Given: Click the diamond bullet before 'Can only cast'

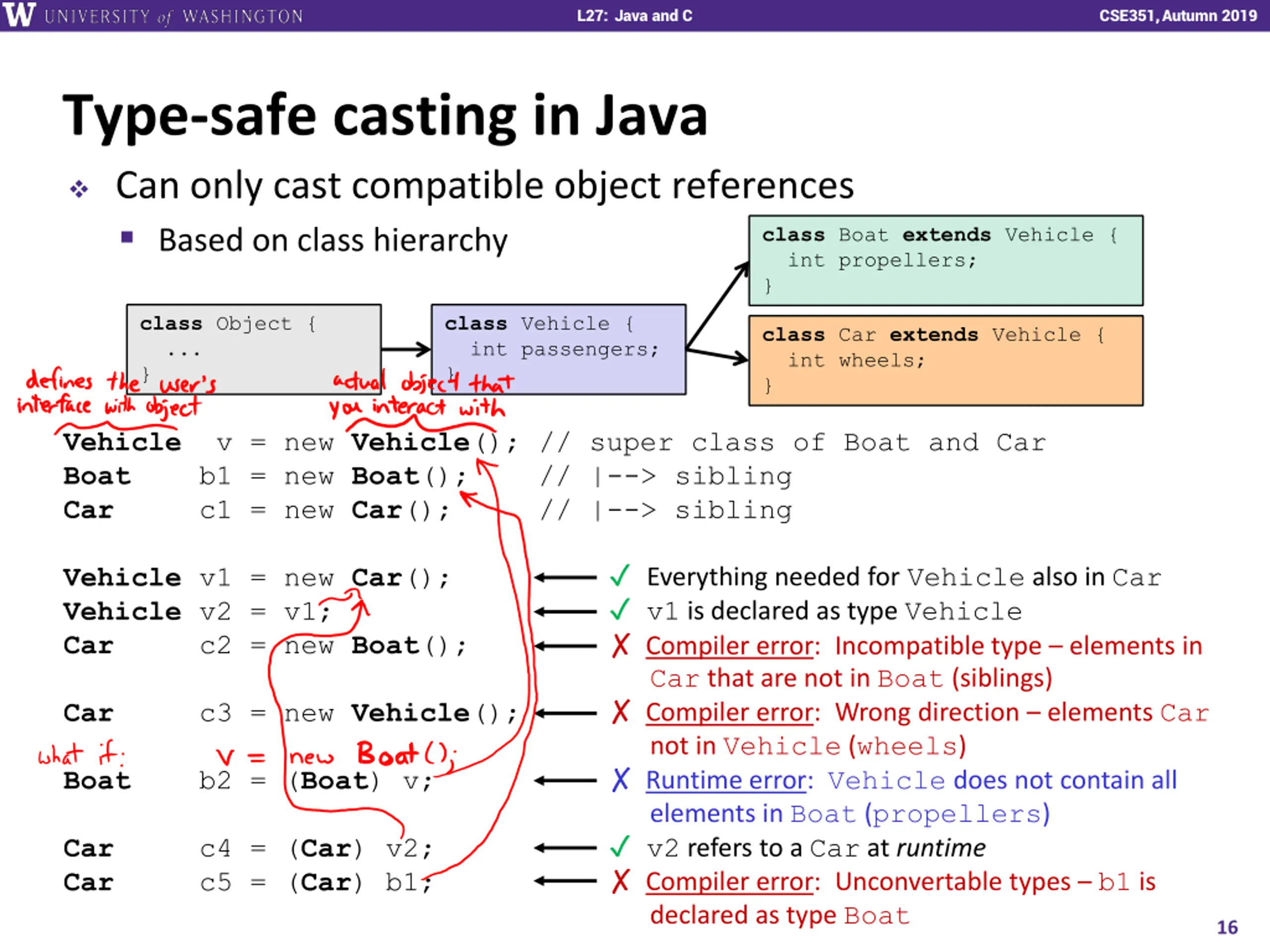Looking at the screenshot, I should click(79, 189).
